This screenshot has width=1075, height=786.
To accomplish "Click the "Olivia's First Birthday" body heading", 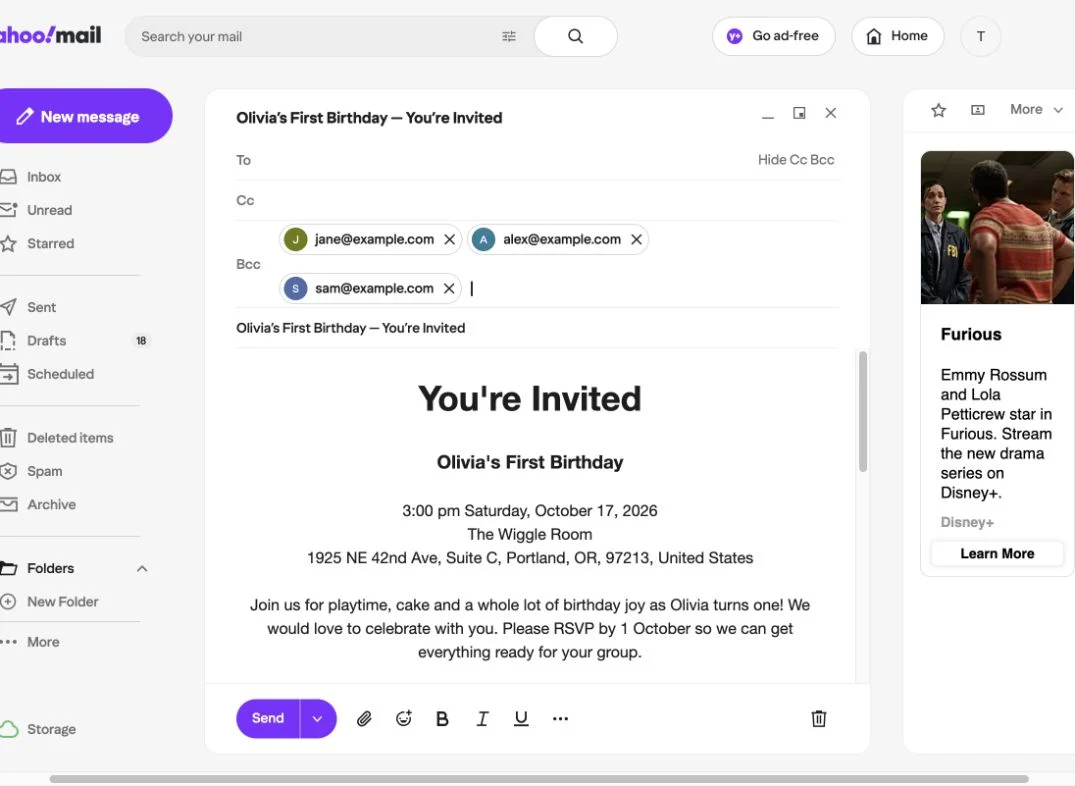I will tap(530, 462).
